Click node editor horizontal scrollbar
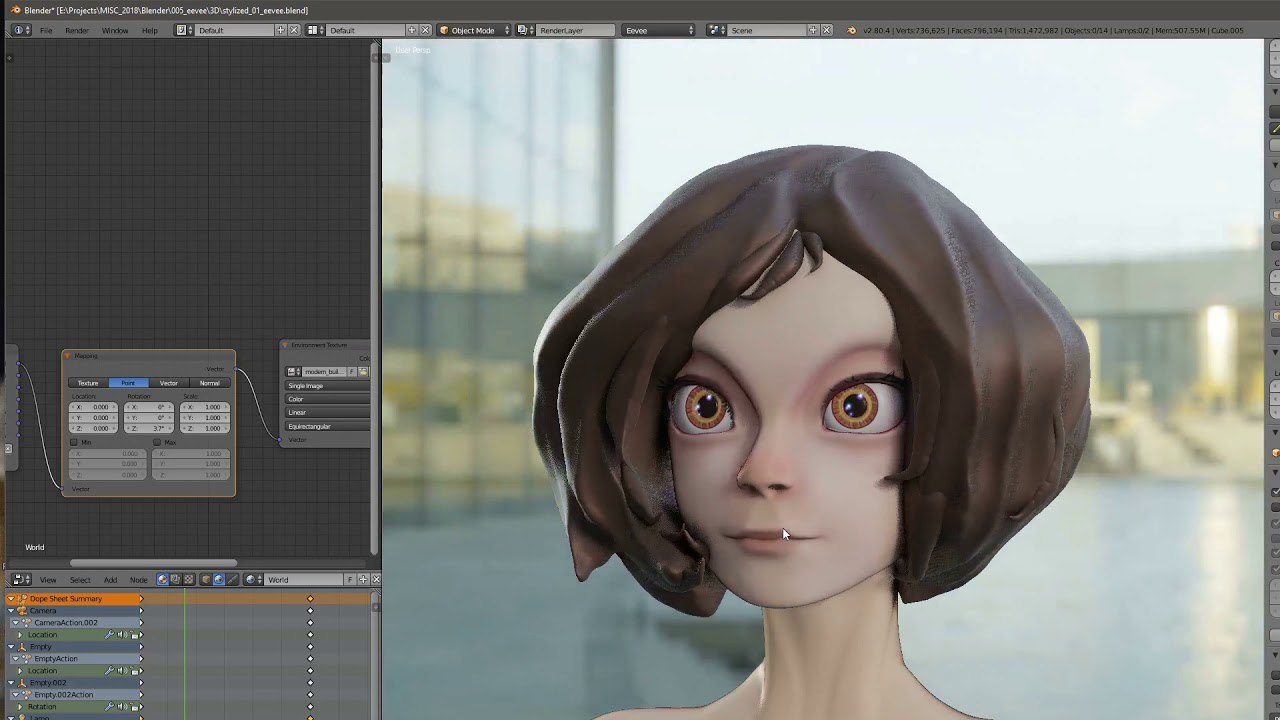Screen dimensions: 1280x720 click(153, 563)
